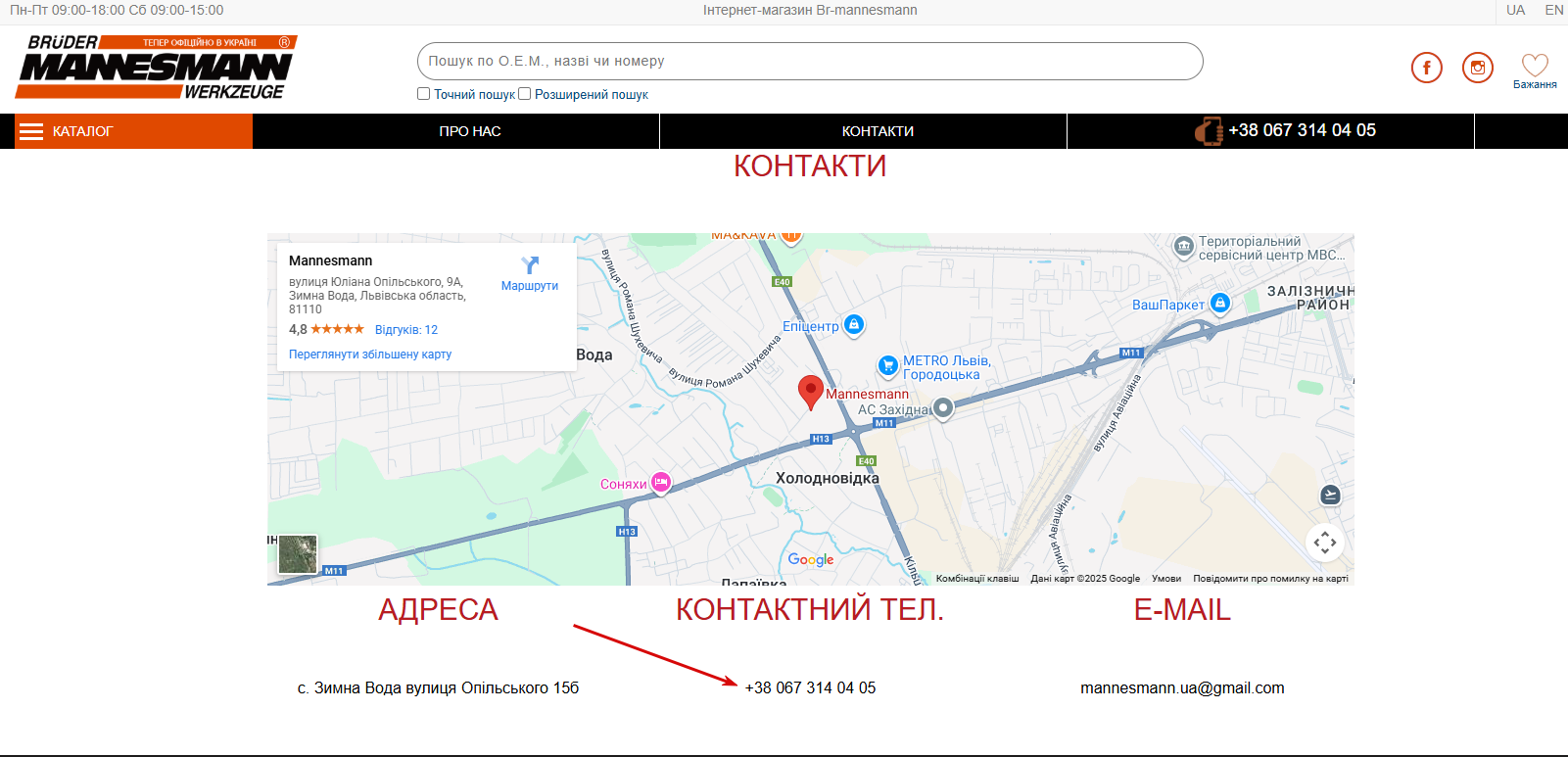The image size is (1568, 757).
Task: Enable the Точний пошук checkbox
Action: pos(424,94)
